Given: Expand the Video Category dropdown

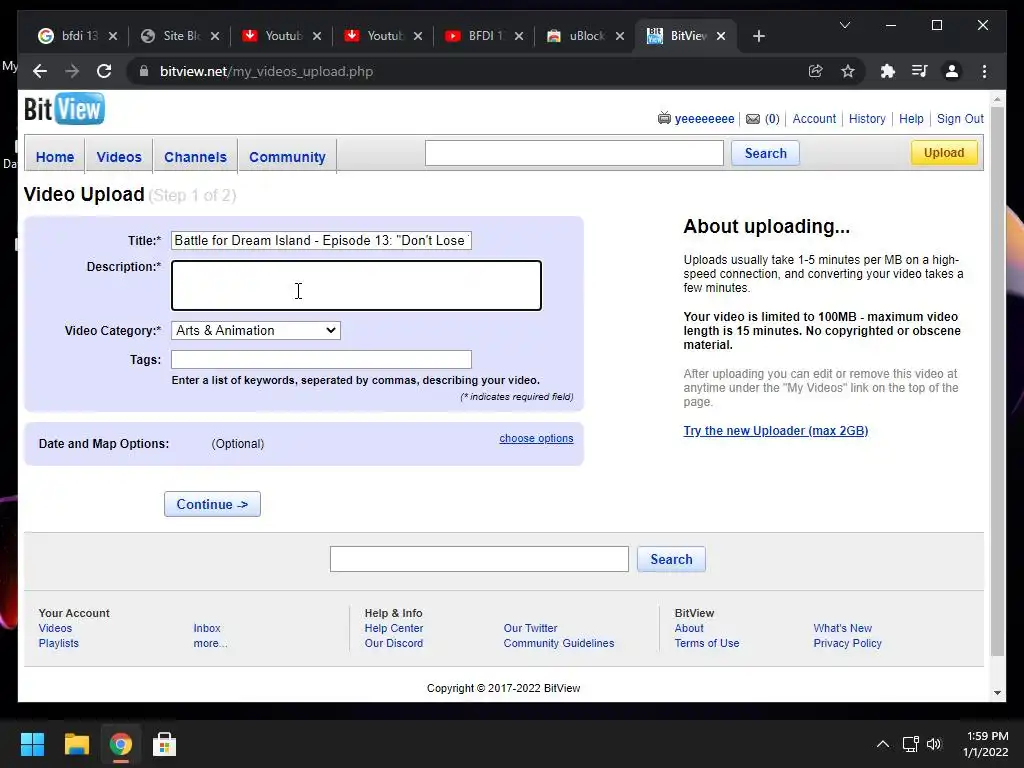Looking at the screenshot, I should click(x=256, y=330).
